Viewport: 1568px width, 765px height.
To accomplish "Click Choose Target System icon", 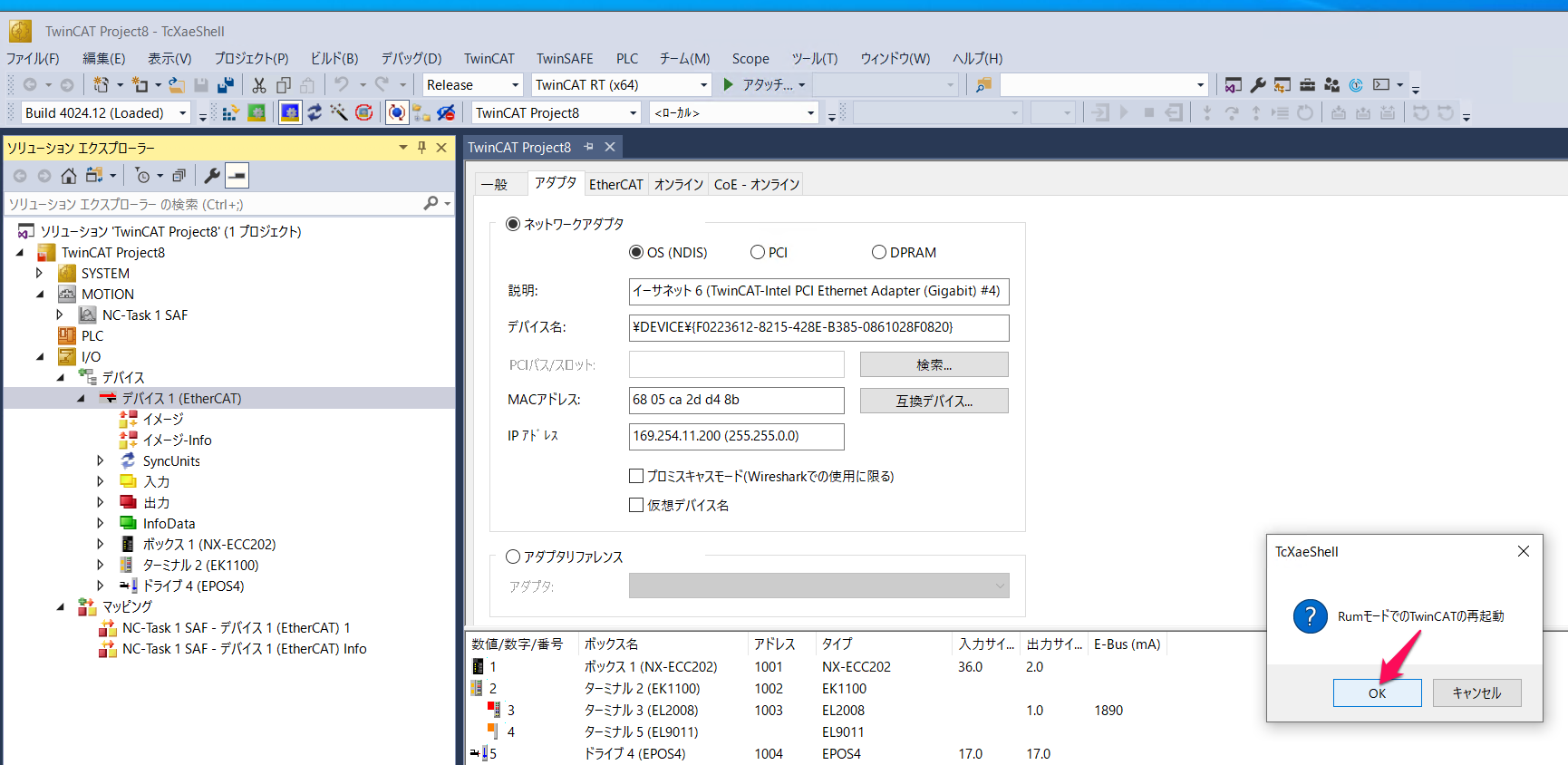I will pos(421,112).
